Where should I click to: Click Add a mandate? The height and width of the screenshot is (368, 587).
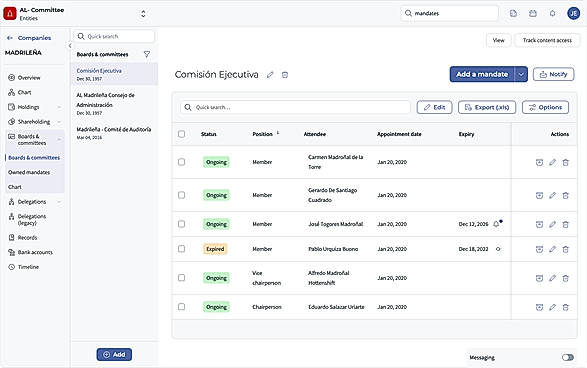click(x=482, y=74)
